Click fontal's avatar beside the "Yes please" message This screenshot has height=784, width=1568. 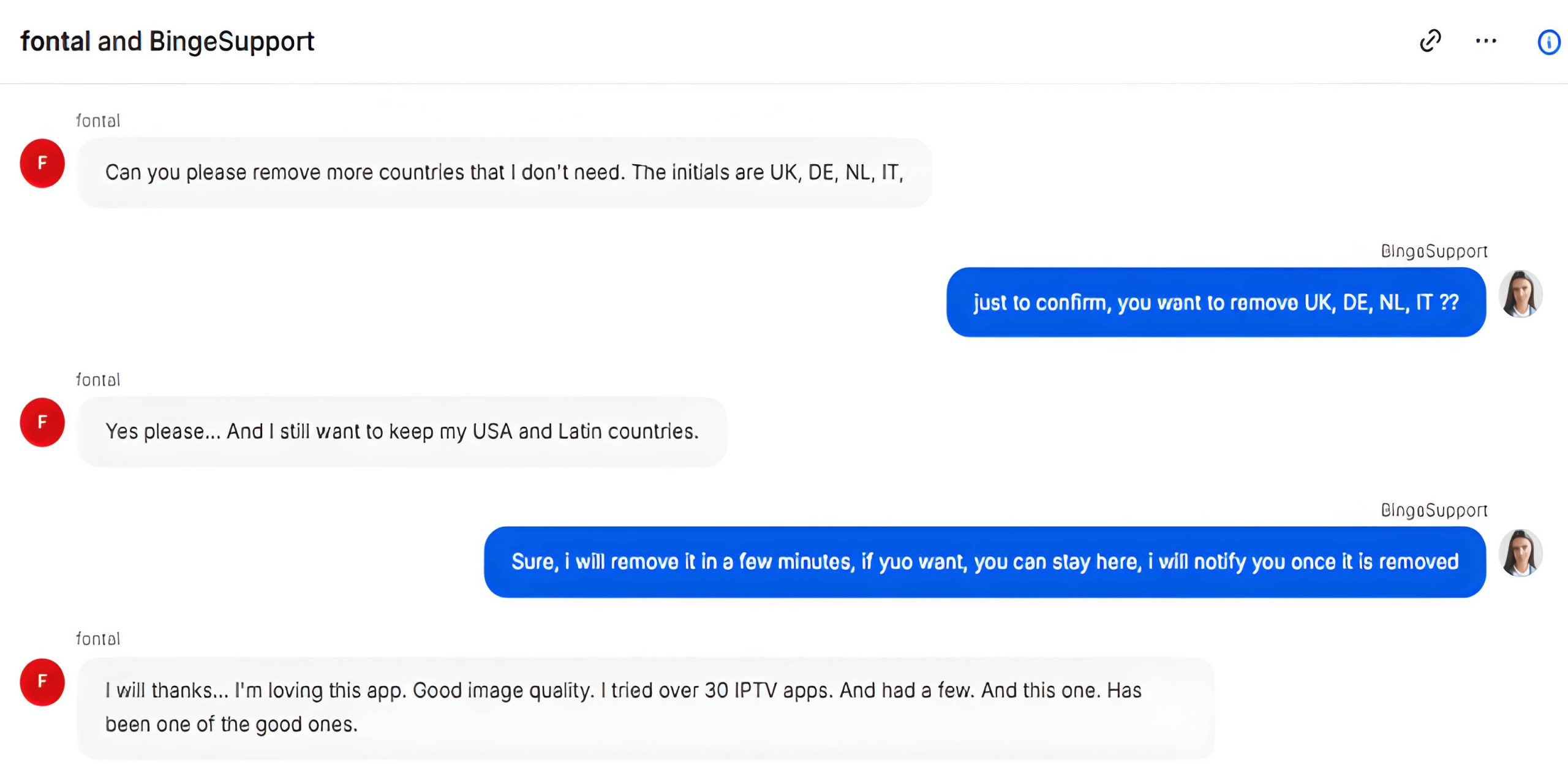click(x=42, y=422)
